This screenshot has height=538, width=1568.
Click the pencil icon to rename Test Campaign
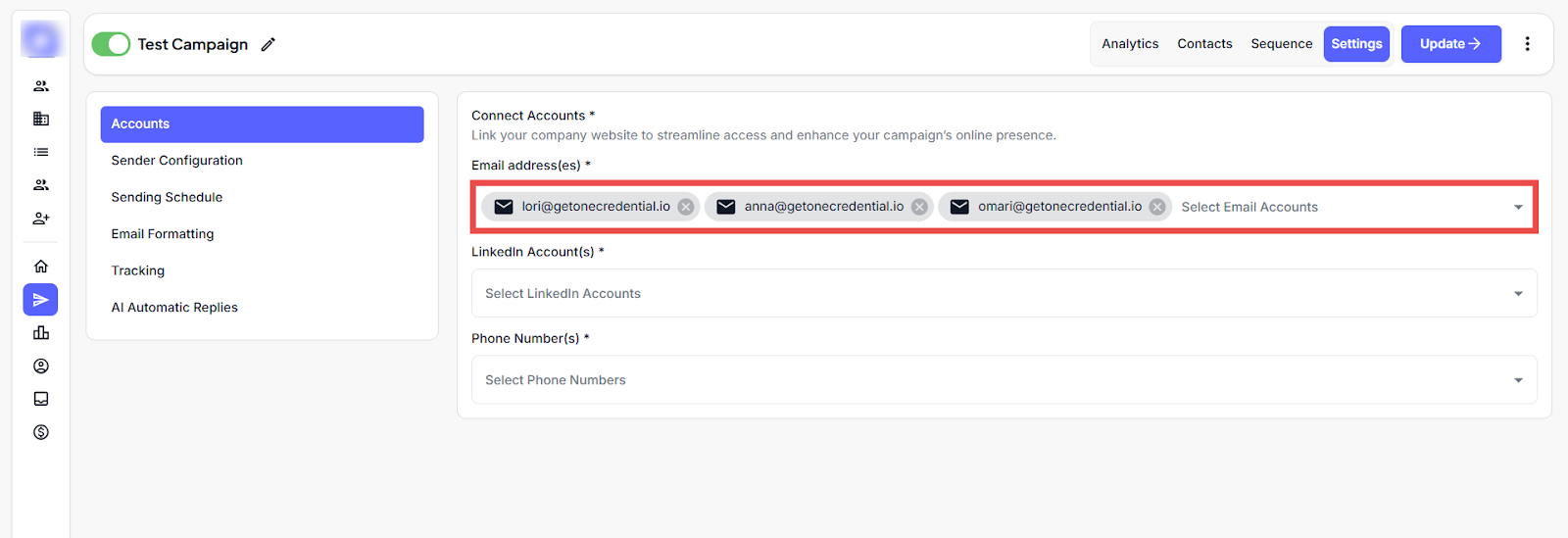(x=269, y=44)
